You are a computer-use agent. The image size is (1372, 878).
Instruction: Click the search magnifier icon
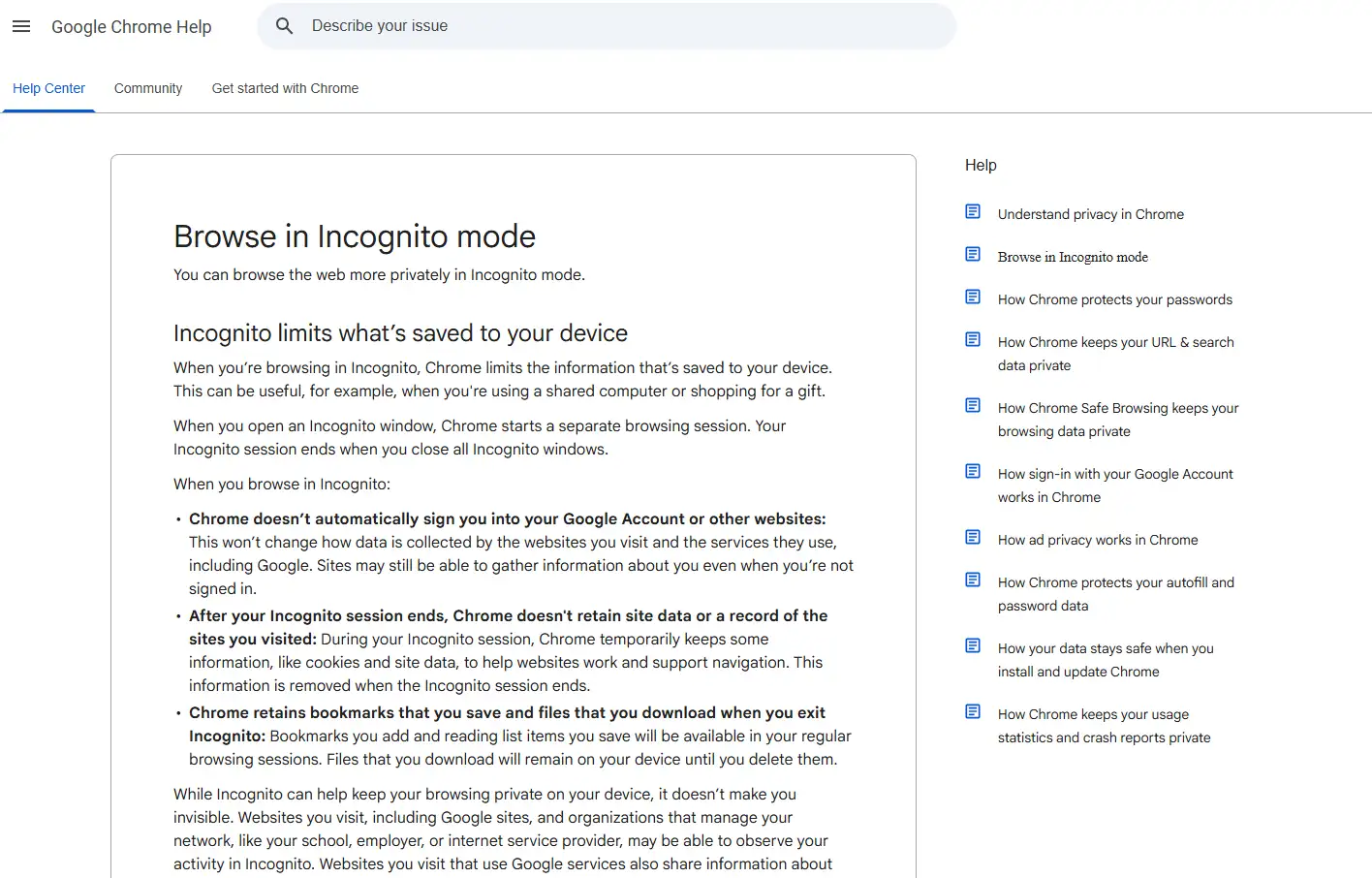[x=284, y=26]
